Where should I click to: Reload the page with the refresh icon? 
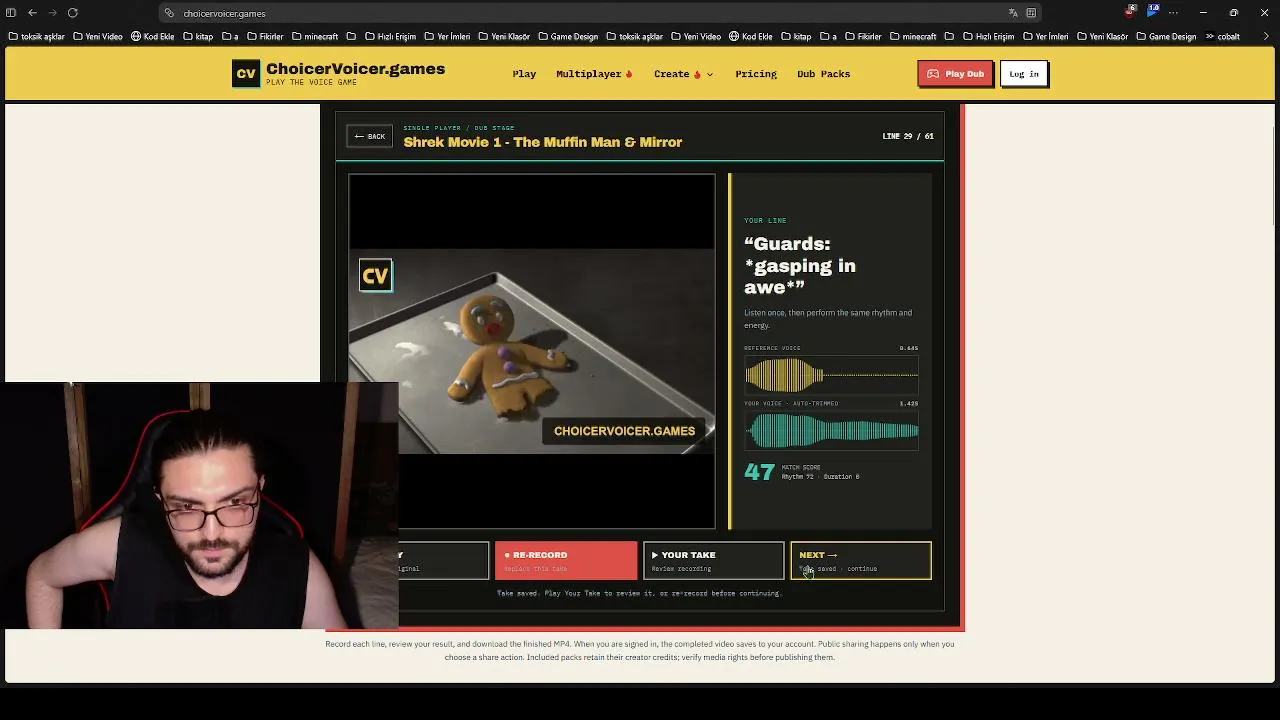point(73,13)
